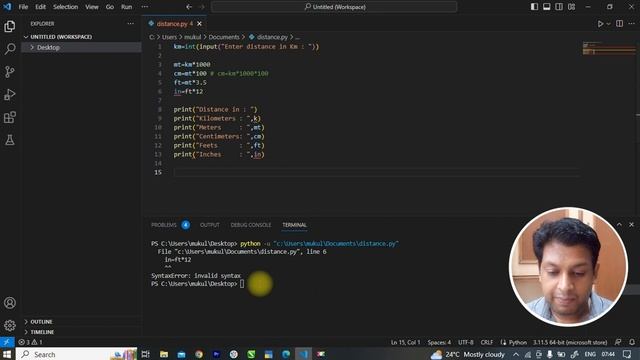Open the Run menu
Viewport: 640px width, 360px height.
coord(127,7)
